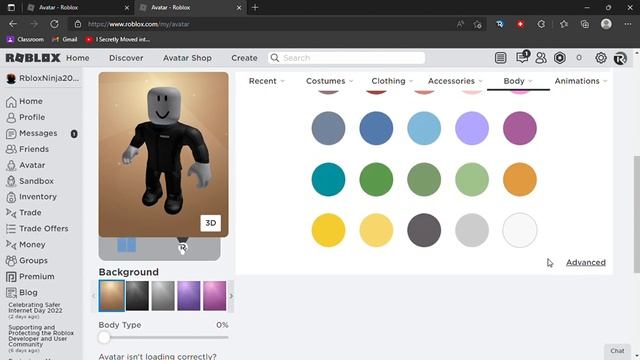Click the browser back arrow
The width and height of the screenshot is (640, 360).
tap(13, 24)
